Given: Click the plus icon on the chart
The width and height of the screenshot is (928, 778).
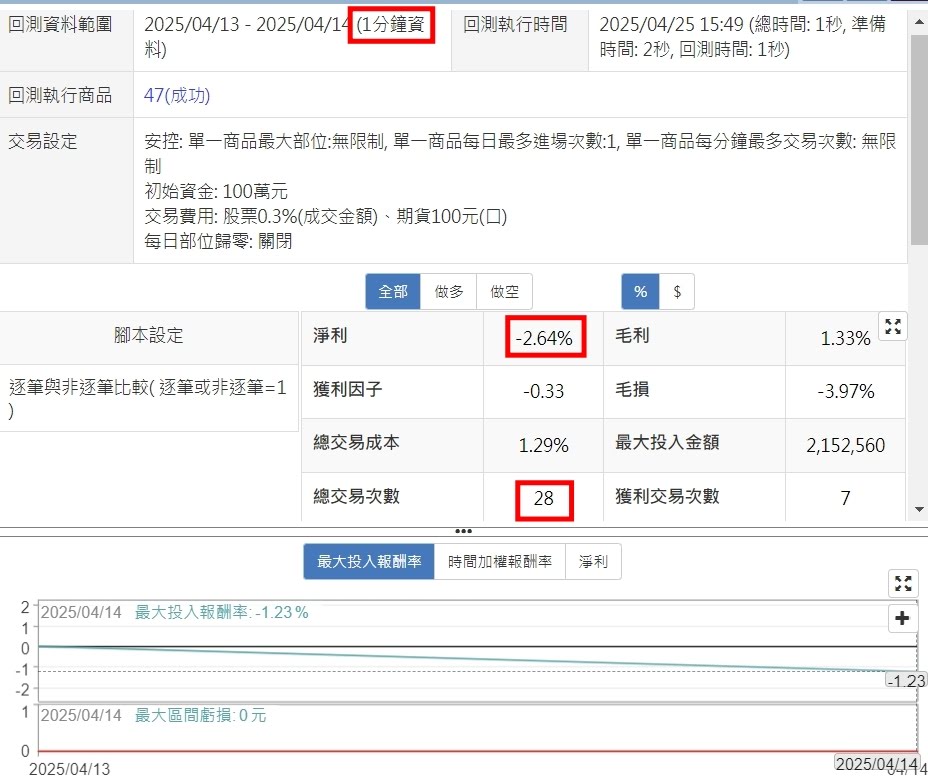Looking at the screenshot, I should [x=903, y=619].
